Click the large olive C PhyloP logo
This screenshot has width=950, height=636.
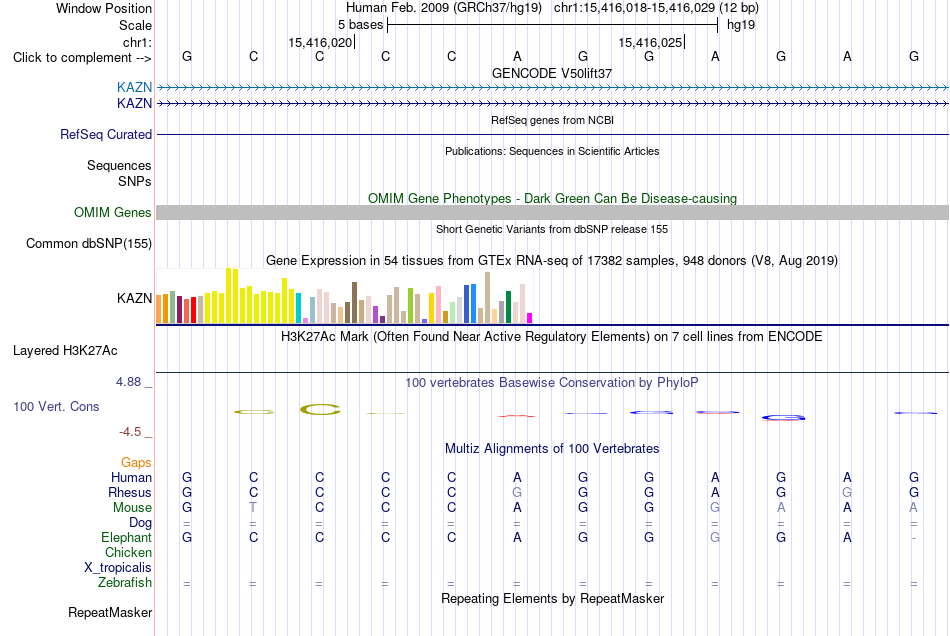(320, 409)
